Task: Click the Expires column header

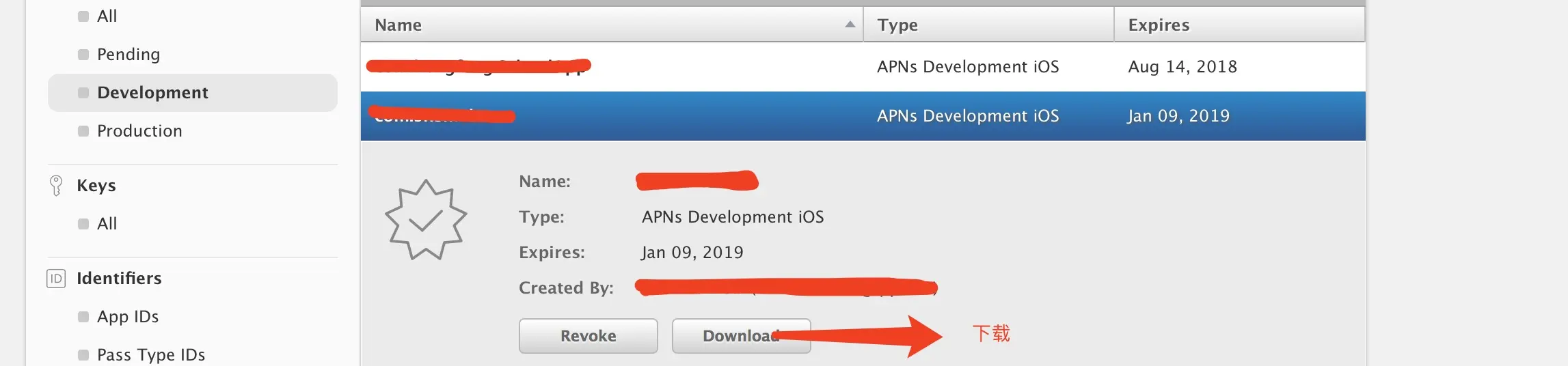Action: (x=1239, y=25)
